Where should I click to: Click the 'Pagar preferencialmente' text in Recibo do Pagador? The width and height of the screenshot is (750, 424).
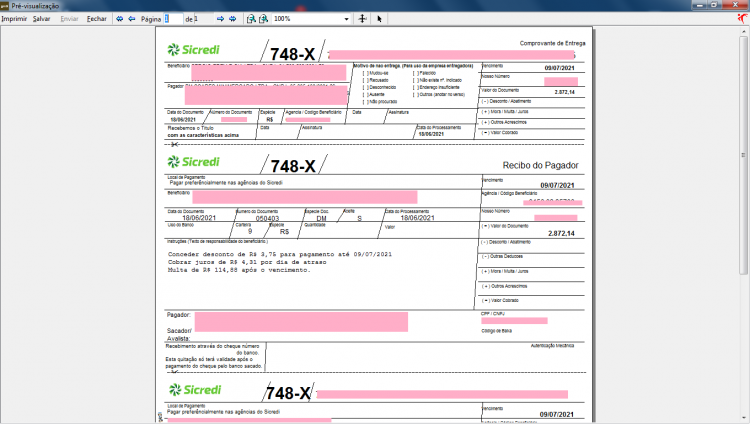226,183
